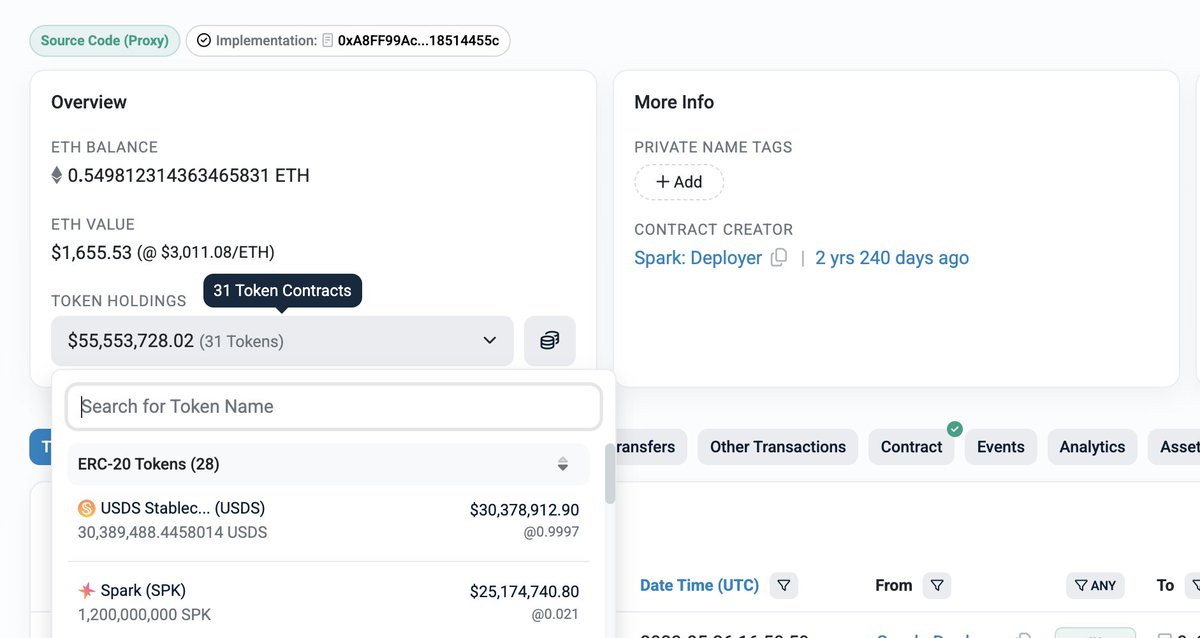
Task: Focus the Search for Token Name field
Action: (334, 407)
